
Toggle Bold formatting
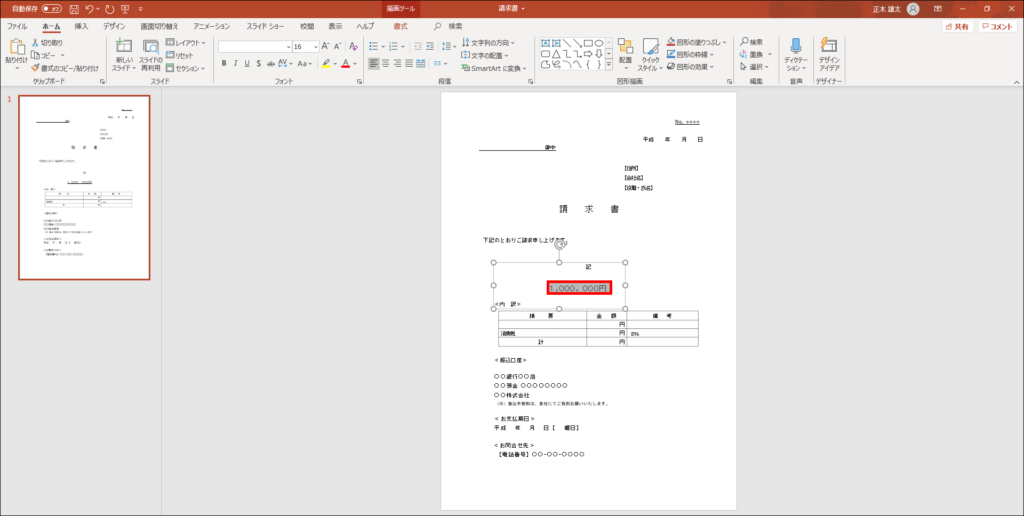coord(223,63)
